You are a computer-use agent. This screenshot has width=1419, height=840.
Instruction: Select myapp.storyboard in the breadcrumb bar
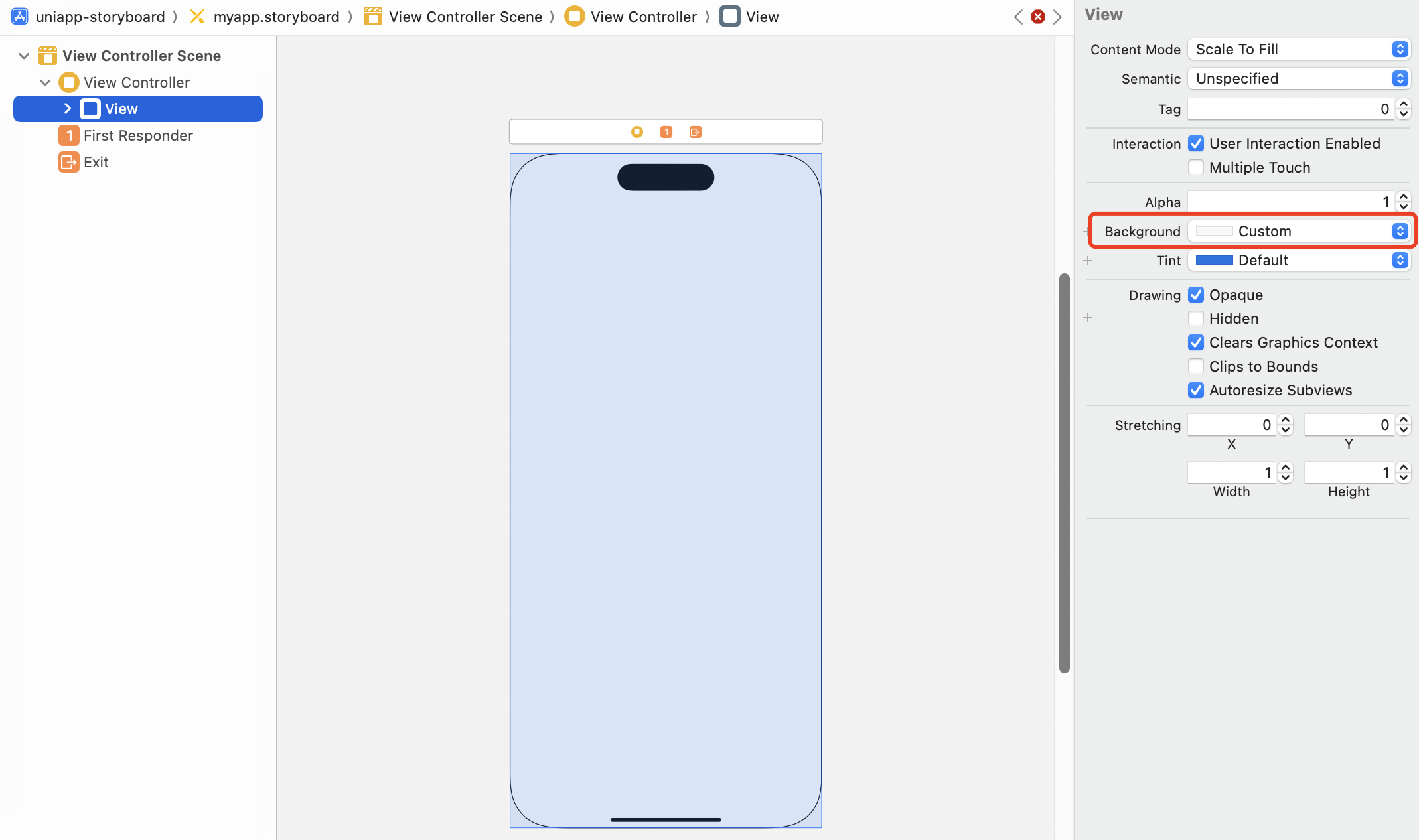click(x=276, y=17)
